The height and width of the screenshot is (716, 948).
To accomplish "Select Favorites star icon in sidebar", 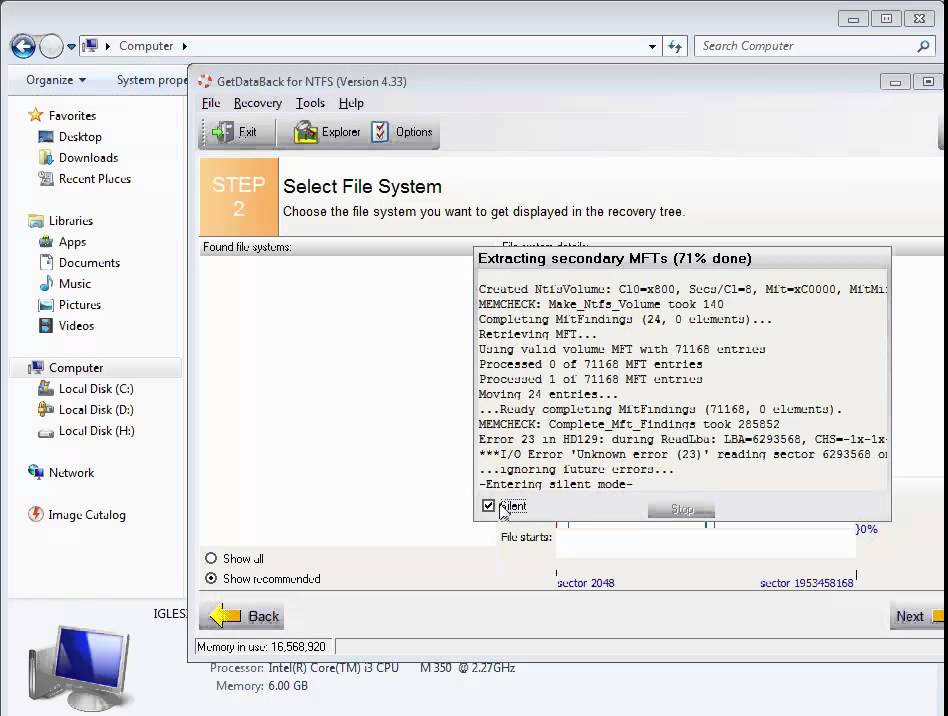I will (36, 115).
